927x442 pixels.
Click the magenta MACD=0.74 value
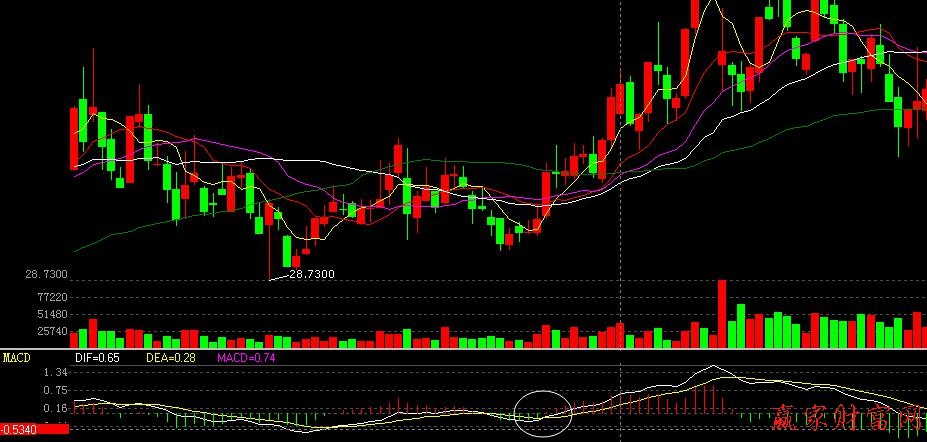246,357
